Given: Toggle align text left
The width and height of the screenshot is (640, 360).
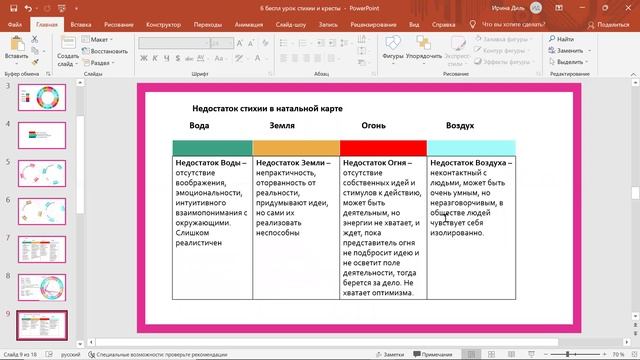Looking at the screenshot, I should (x=284, y=58).
